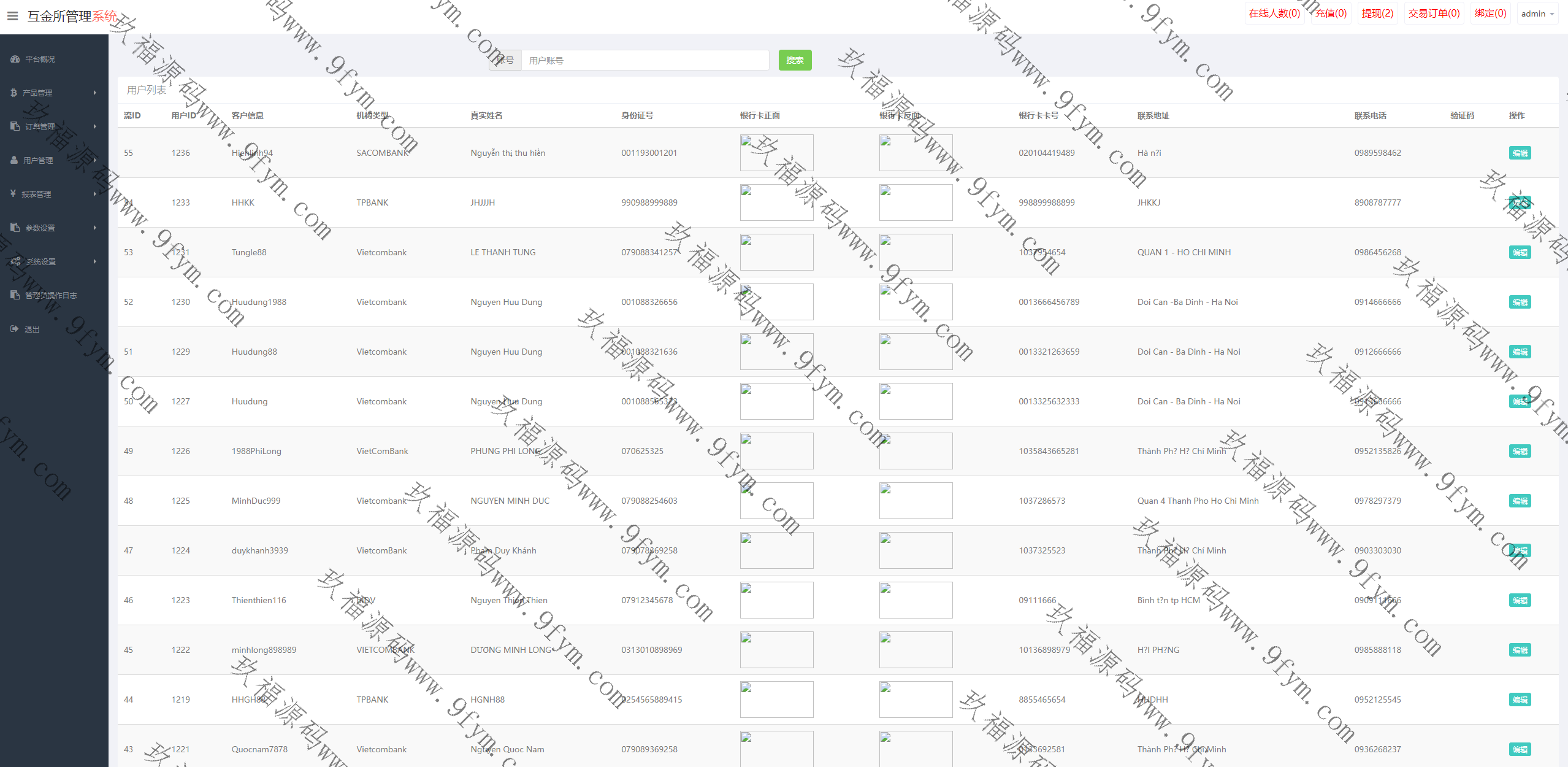Click 编辑 button for user Tungle88

pyautogui.click(x=1520, y=252)
